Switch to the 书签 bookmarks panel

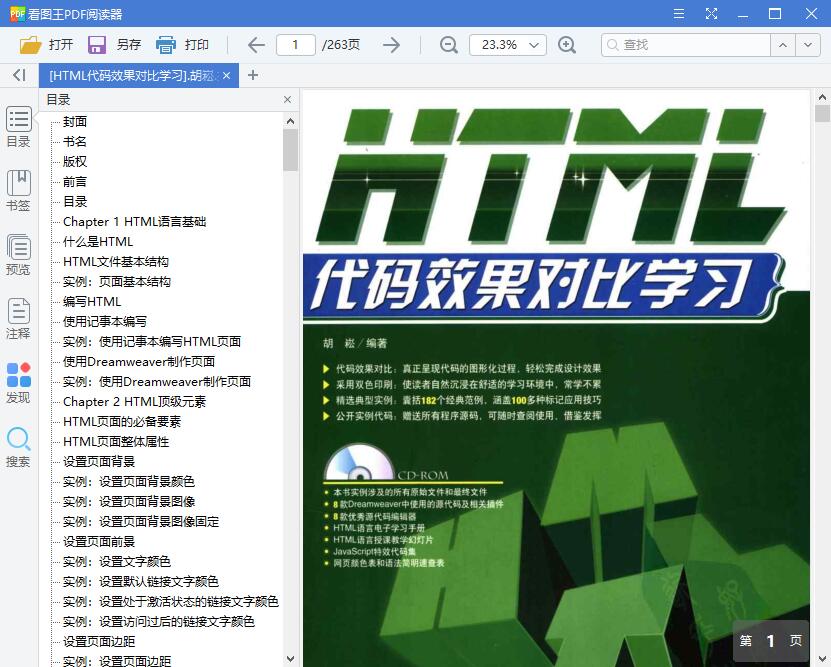pyautogui.click(x=18, y=185)
